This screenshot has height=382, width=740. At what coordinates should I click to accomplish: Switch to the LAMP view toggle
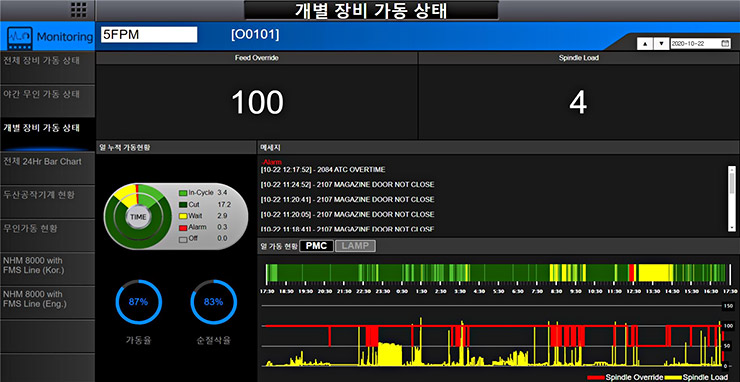coord(355,246)
